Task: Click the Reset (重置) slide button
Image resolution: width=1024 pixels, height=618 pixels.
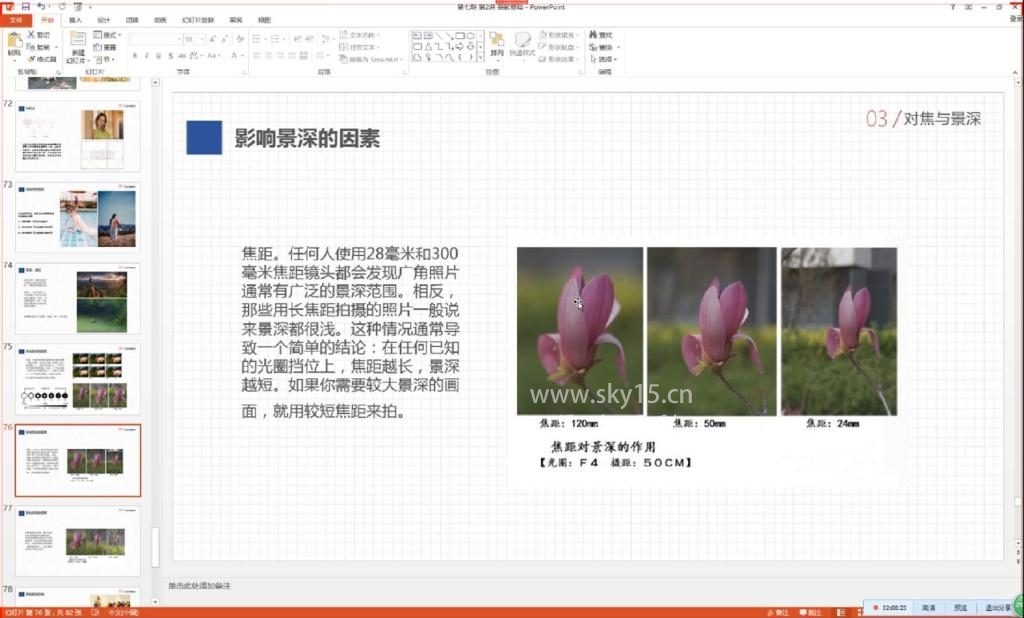Action: point(105,47)
